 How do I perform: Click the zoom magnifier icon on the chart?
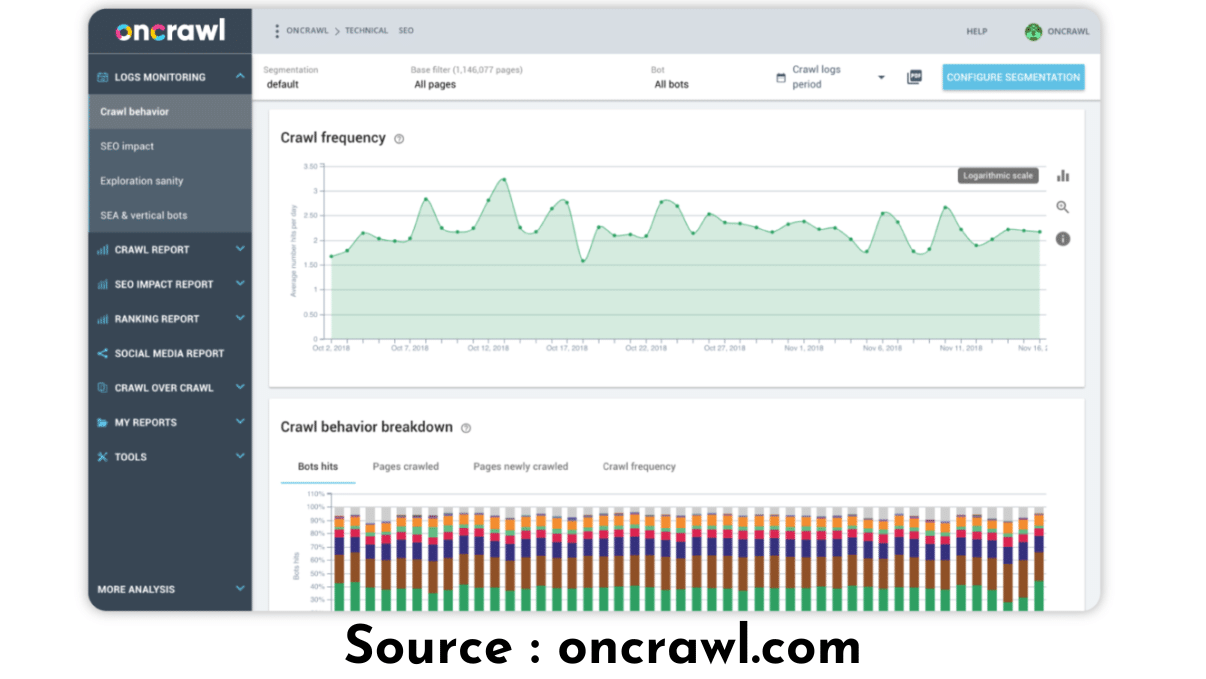point(1063,207)
